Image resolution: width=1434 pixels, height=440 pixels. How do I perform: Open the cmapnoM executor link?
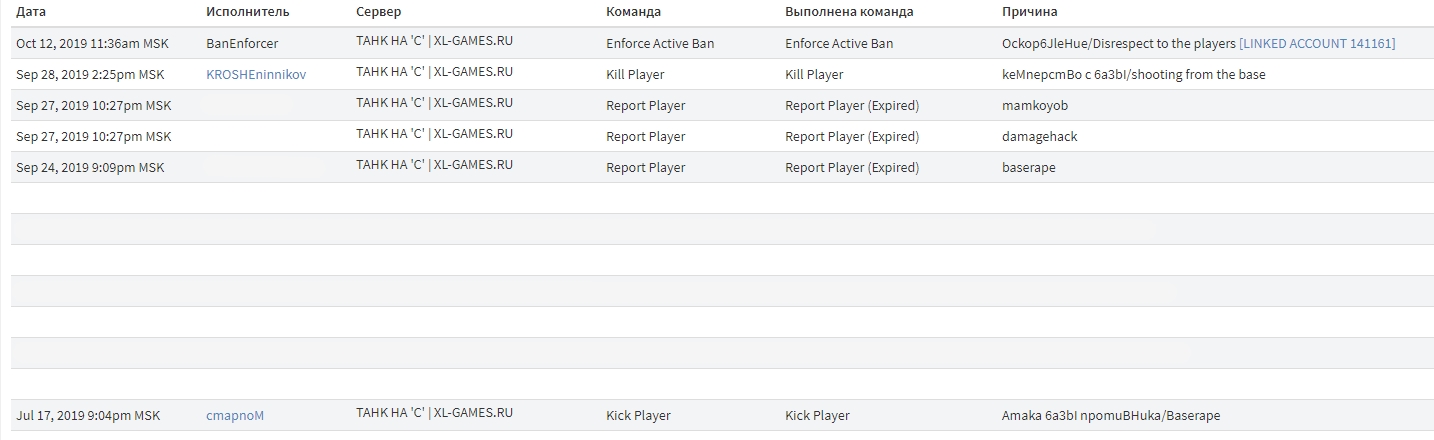pyautogui.click(x=235, y=416)
